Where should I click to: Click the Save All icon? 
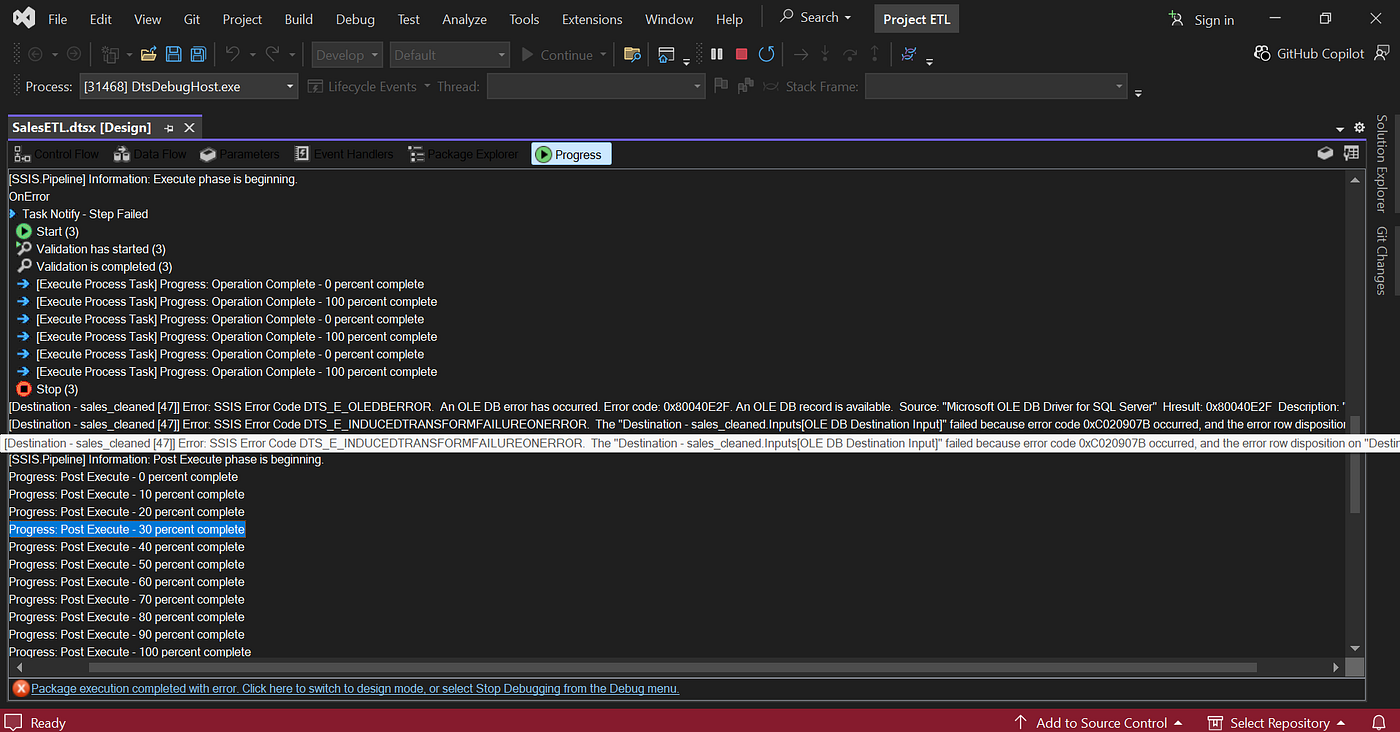point(198,55)
